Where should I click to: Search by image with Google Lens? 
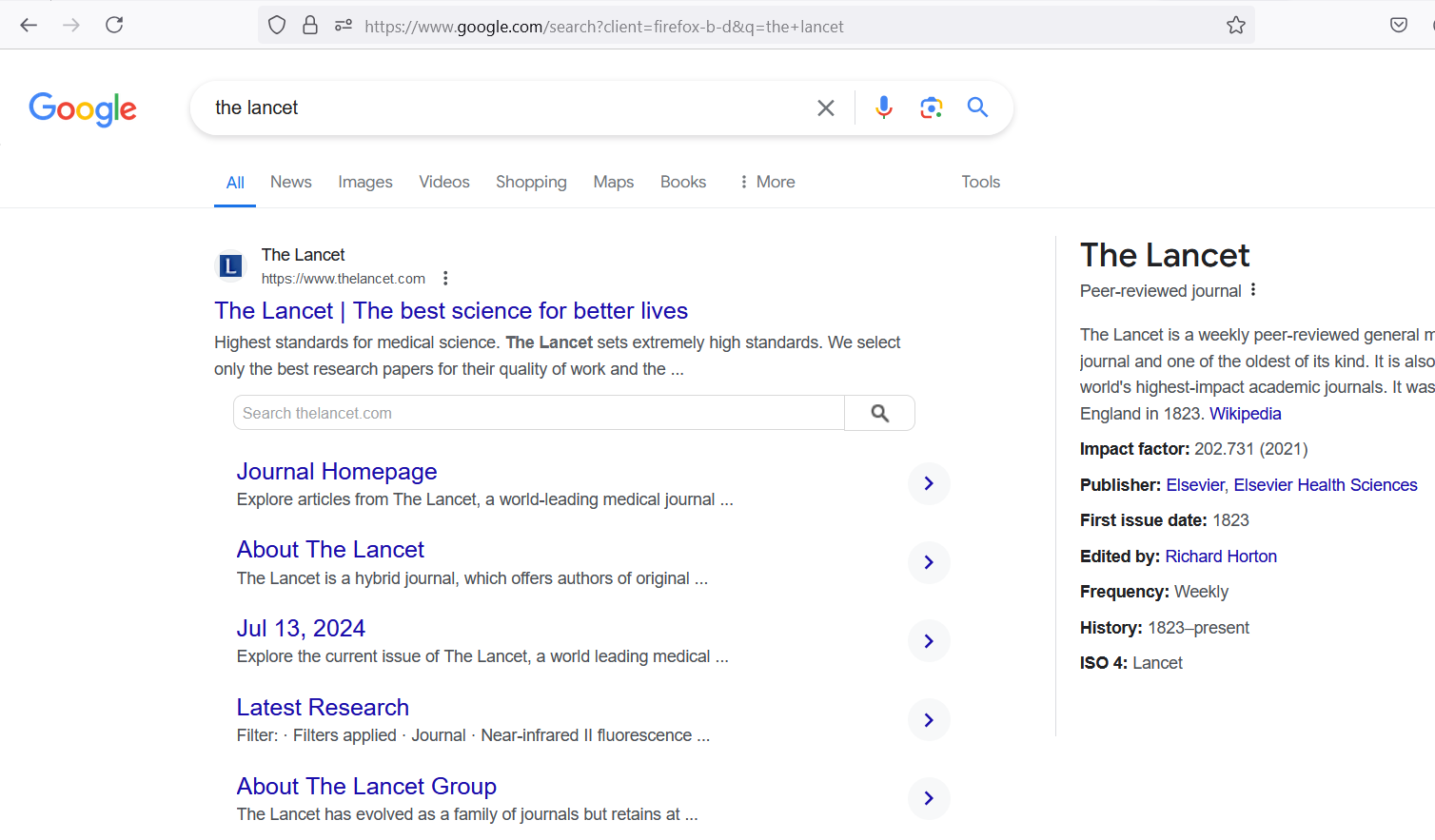click(x=931, y=107)
